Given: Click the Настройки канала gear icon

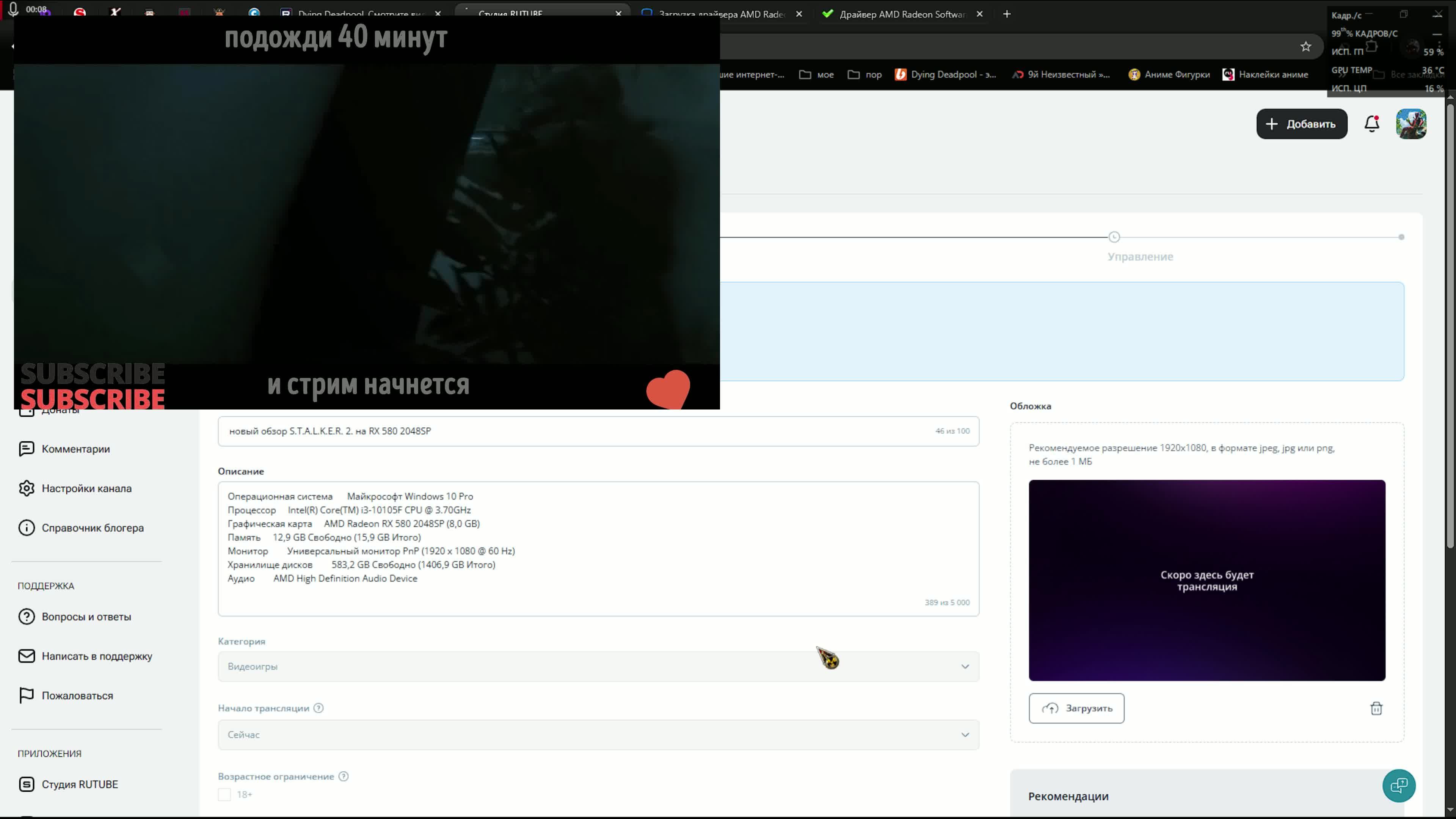Looking at the screenshot, I should point(27,488).
